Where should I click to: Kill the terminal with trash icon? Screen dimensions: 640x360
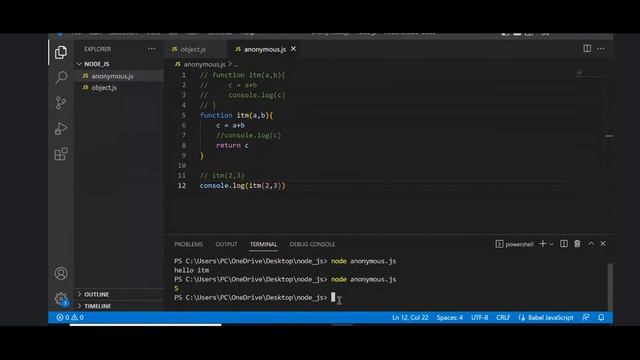coord(577,244)
